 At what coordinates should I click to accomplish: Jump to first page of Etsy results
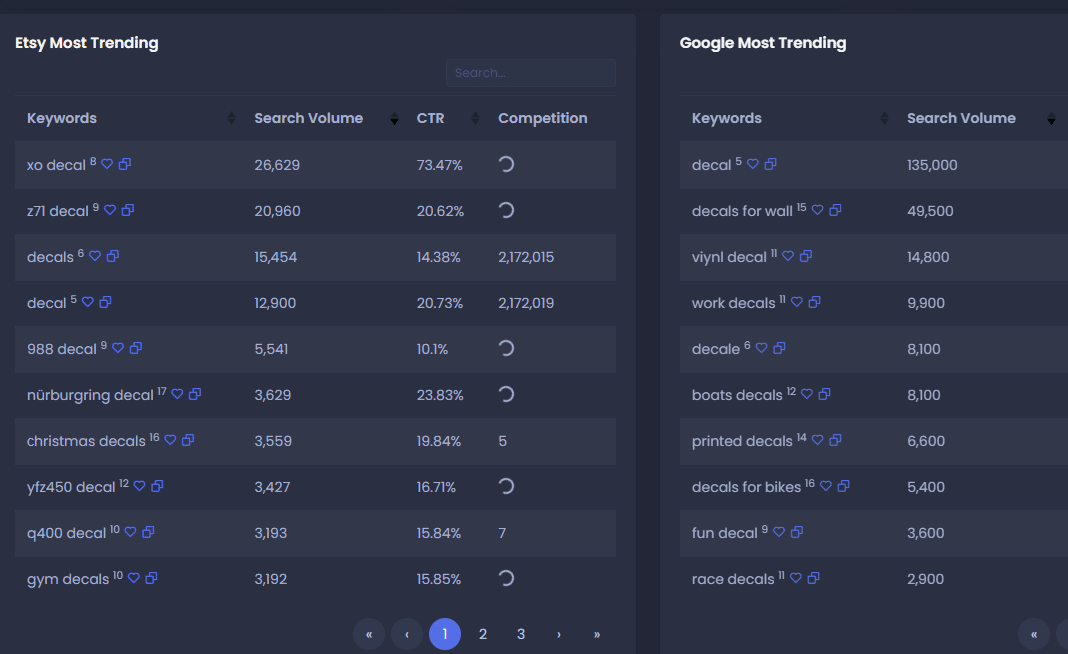click(x=368, y=634)
